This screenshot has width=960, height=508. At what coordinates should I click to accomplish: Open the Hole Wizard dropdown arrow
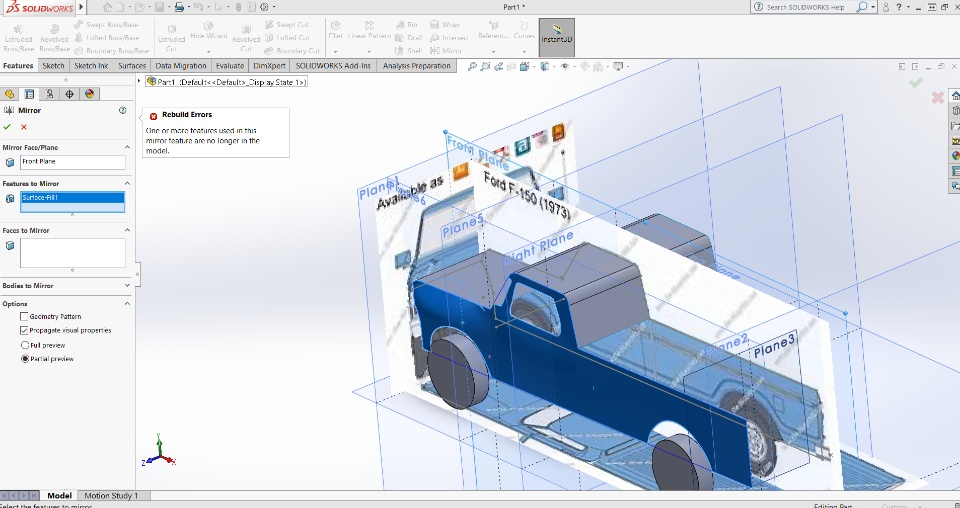pos(208,52)
